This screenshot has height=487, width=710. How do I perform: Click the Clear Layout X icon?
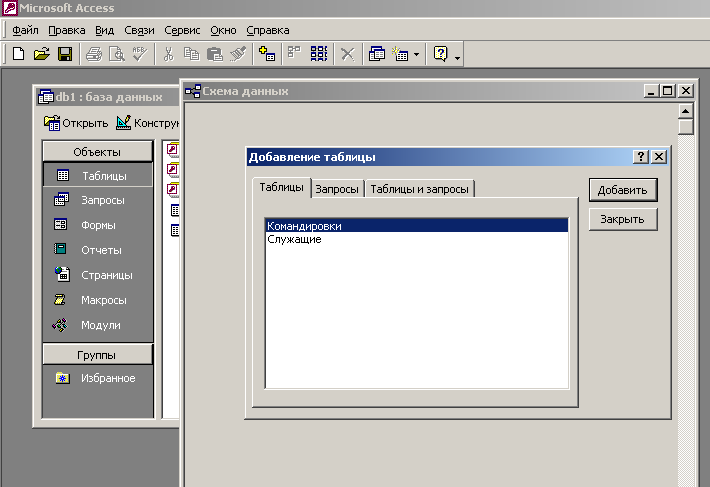(347, 54)
